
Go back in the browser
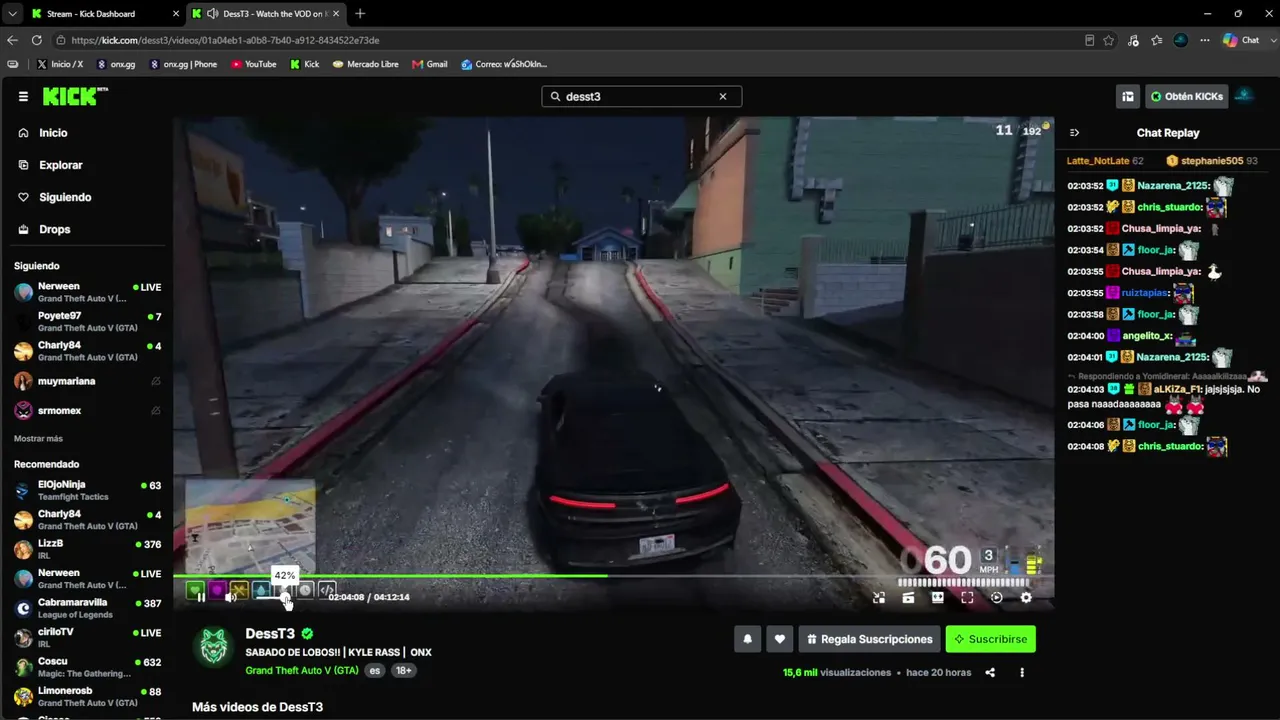[12, 40]
